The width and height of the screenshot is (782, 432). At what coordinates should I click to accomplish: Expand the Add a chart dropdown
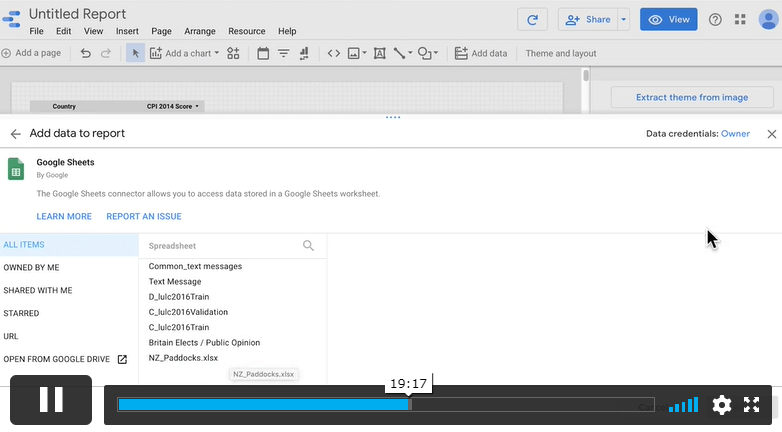tap(216, 53)
